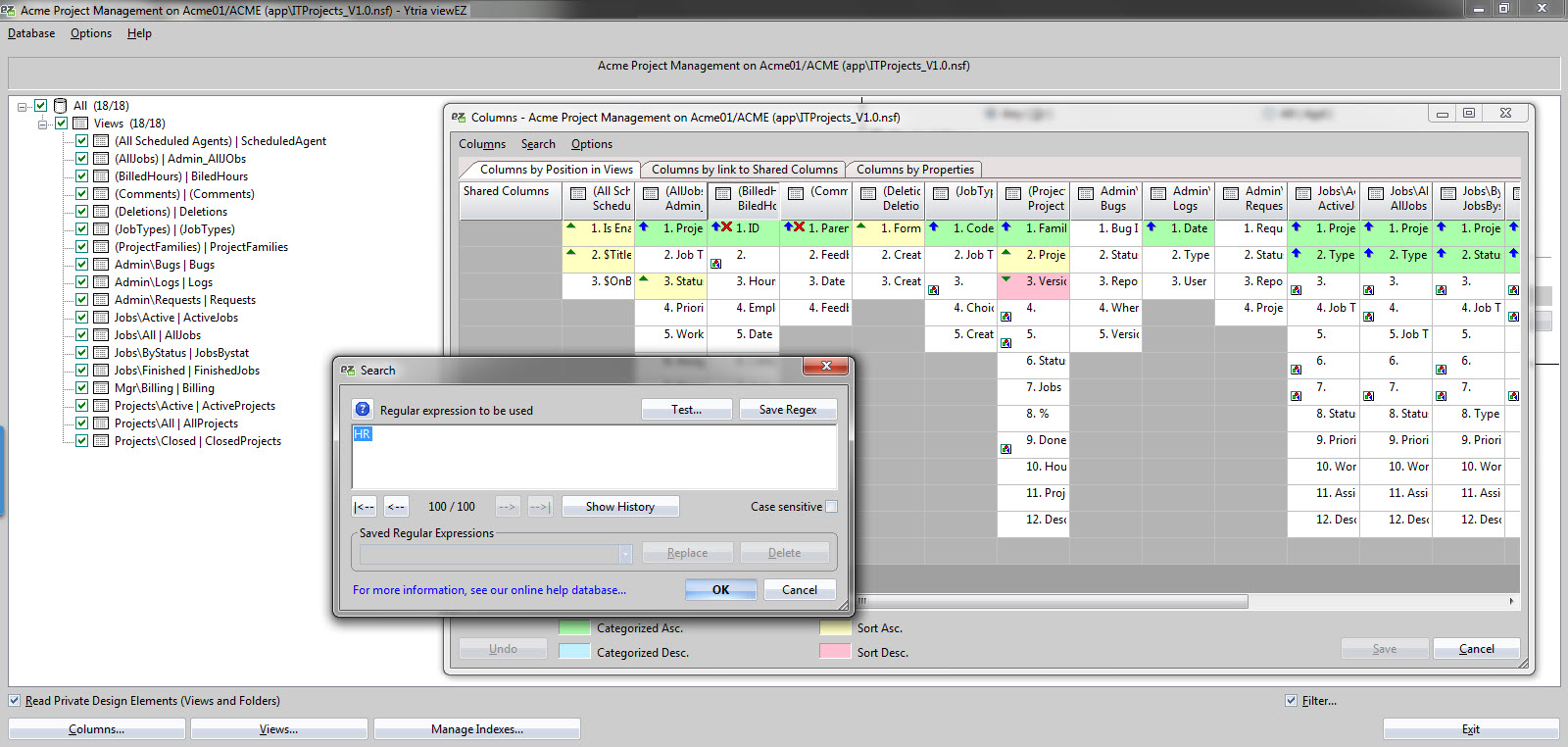Click the view icon next to Projects\Closed | ClosedProjects
Screen dimensions: 1568x747
click(x=101, y=441)
